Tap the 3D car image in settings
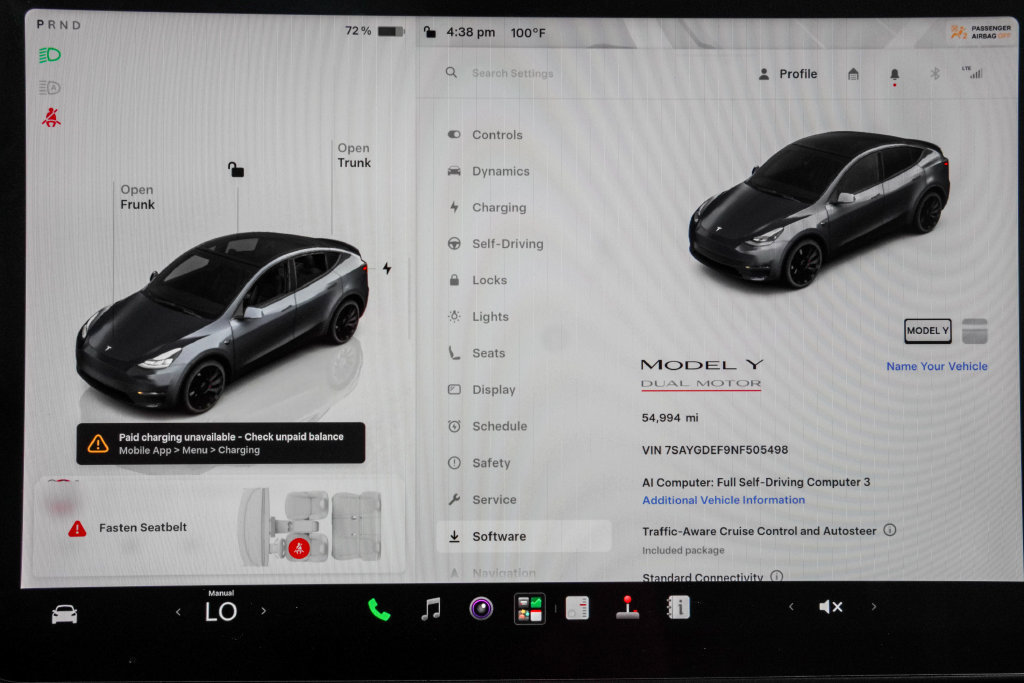The image size is (1024, 683). (820, 209)
